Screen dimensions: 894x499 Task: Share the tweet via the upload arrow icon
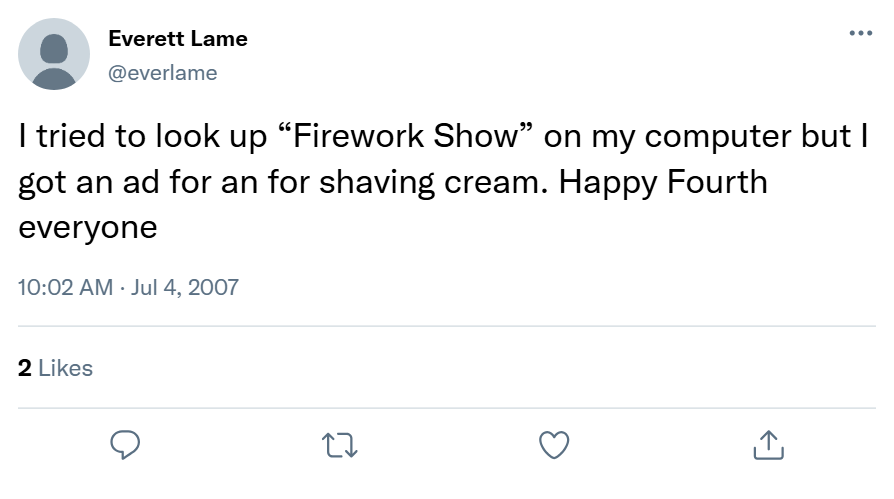768,445
